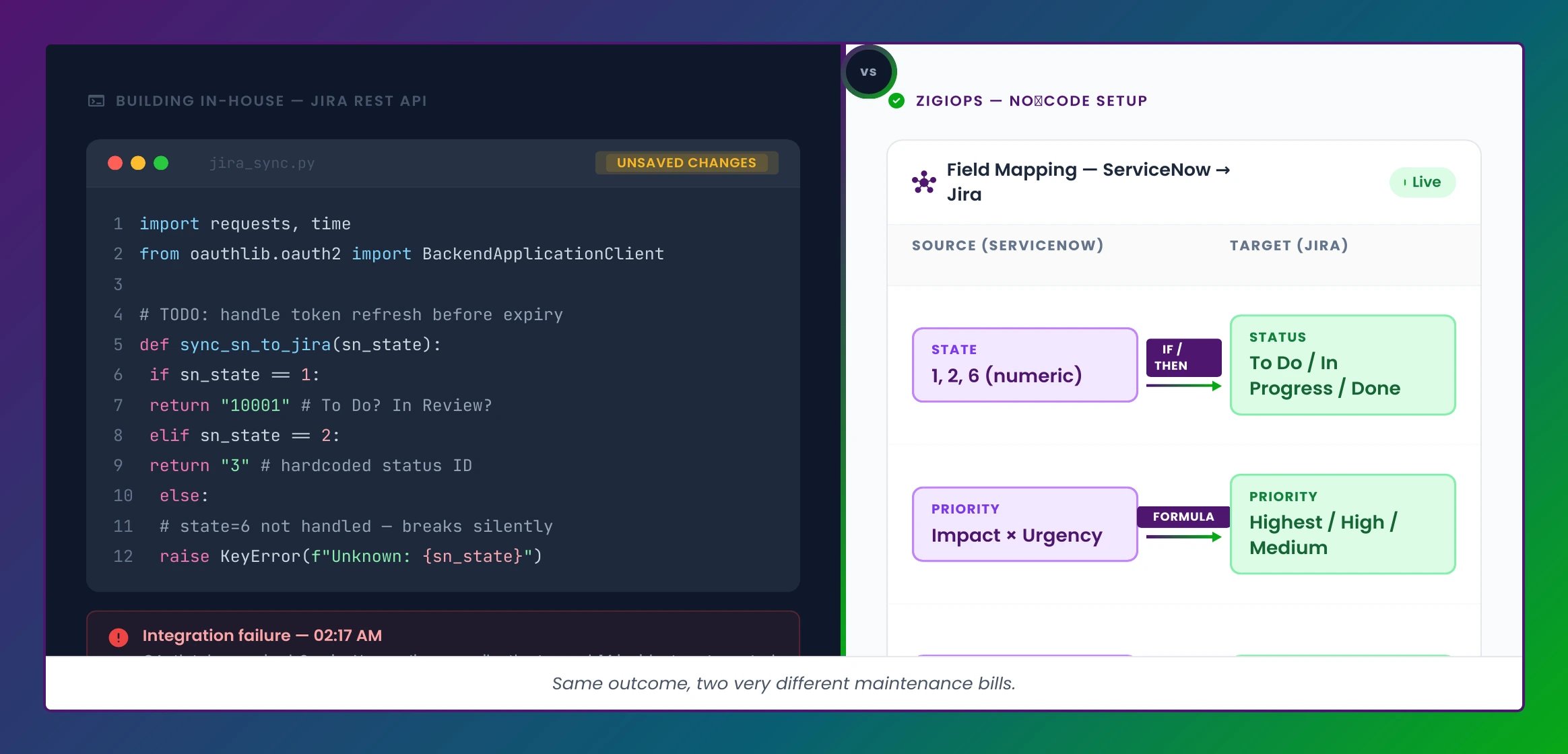The height and width of the screenshot is (754, 1568).
Task: Click the IF / THEN mapping rule tag
Action: pyautogui.click(x=1183, y=357)
